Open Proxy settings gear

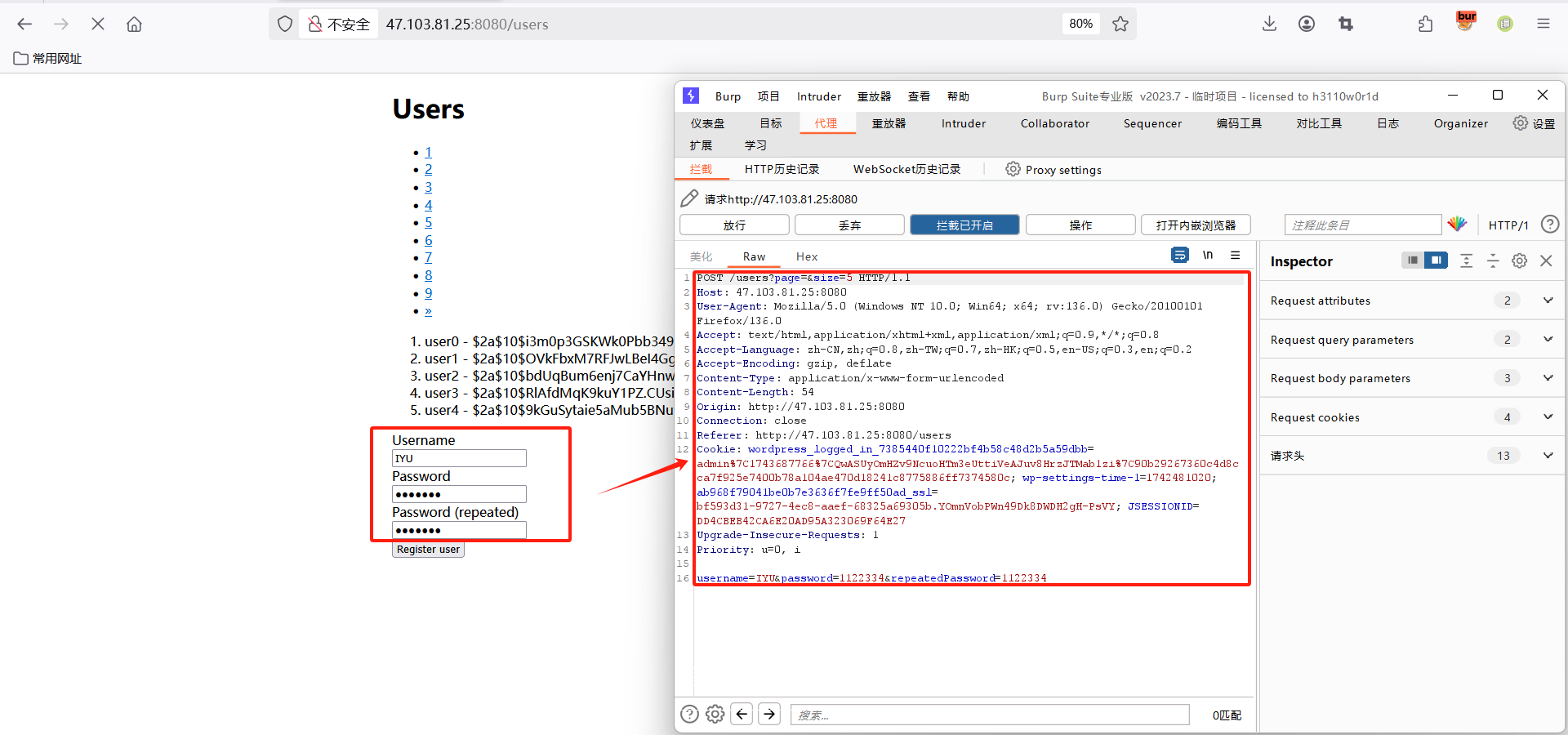1013,169
